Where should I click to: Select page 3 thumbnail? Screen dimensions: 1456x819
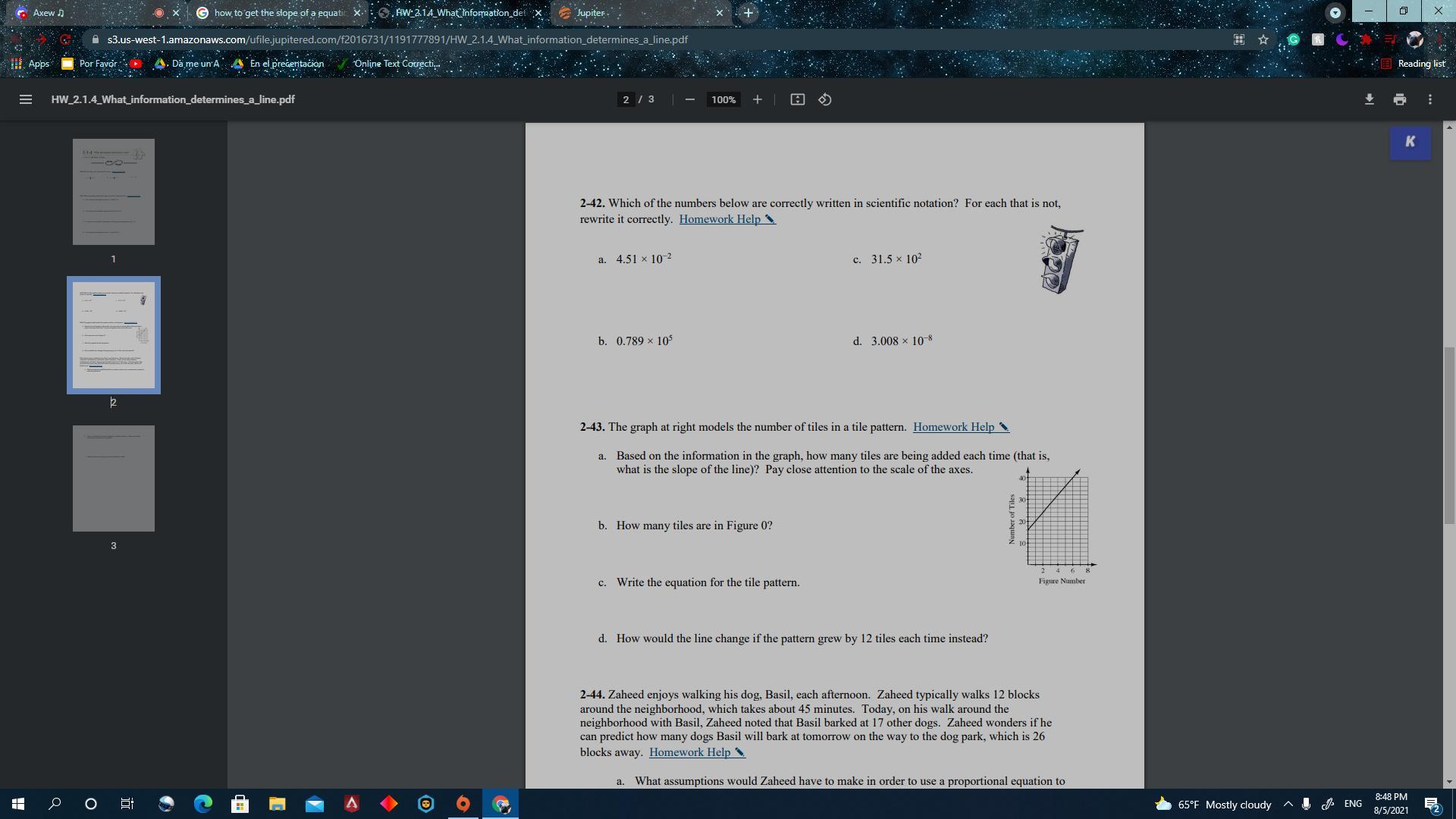pos(114,479)
